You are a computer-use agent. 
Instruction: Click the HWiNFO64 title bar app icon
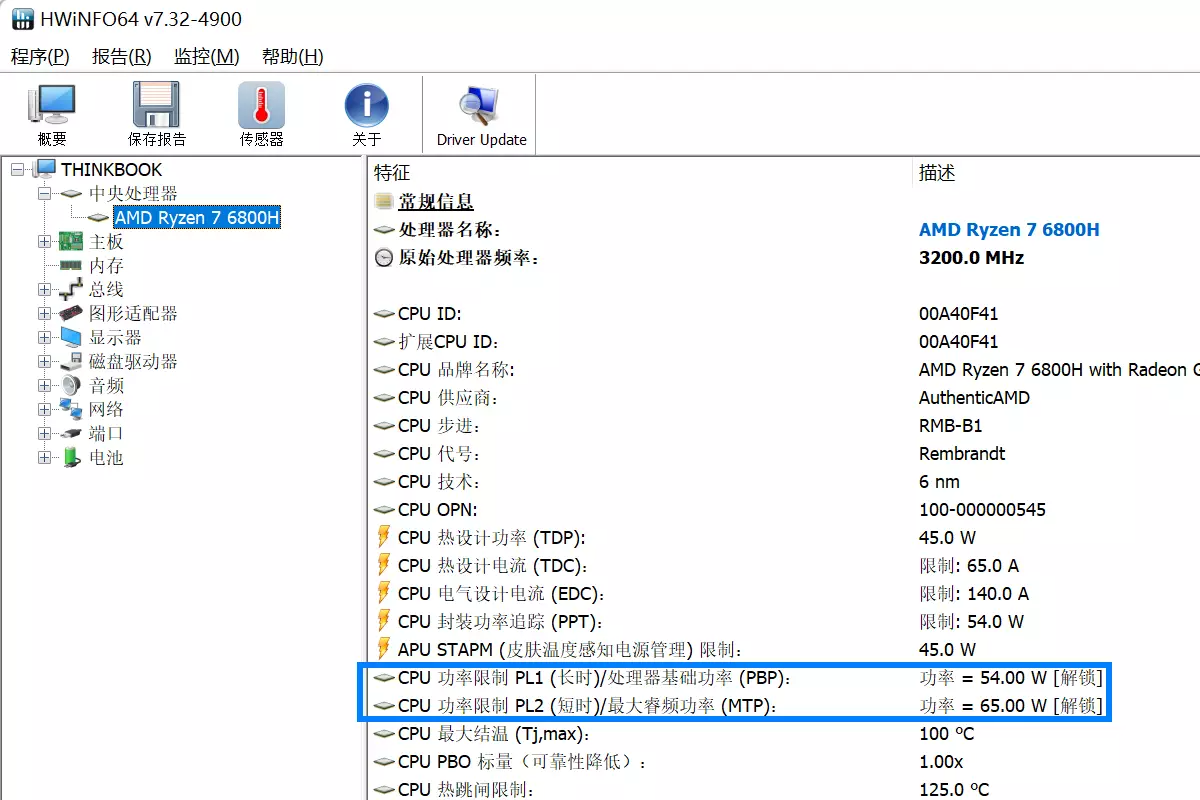[x=23, y=20]
